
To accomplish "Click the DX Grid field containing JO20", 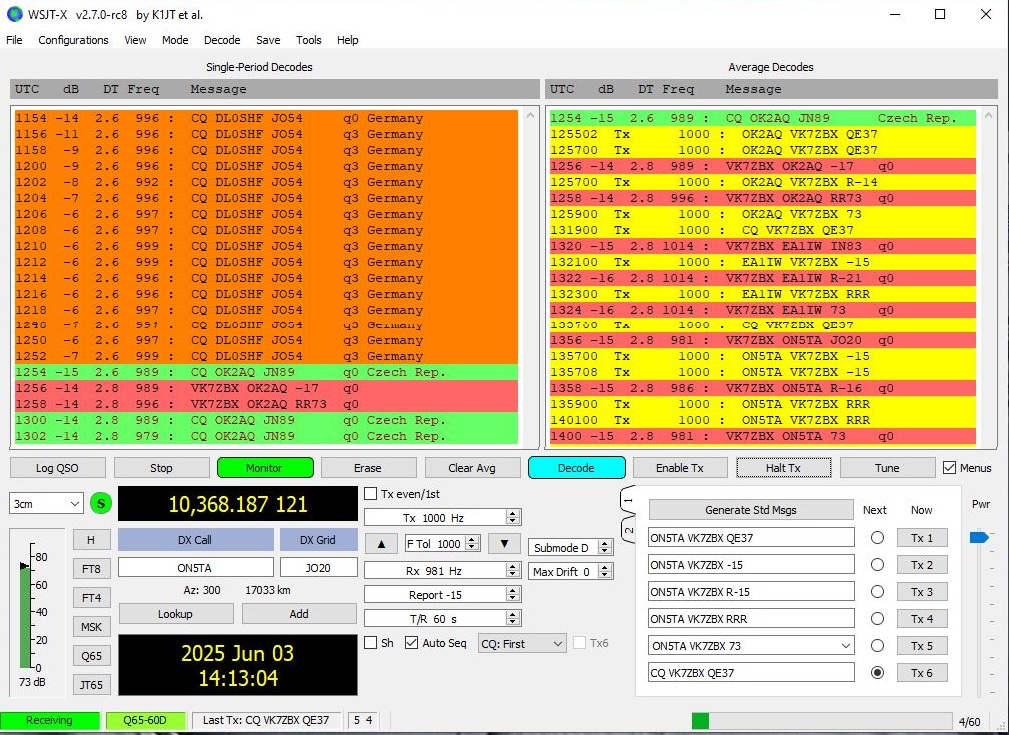I will tap(319, 568).
